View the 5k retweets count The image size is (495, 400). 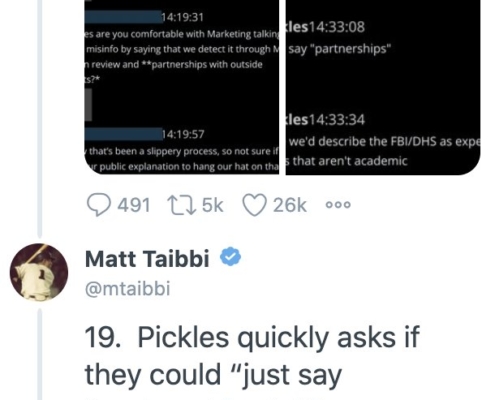[x=212, y=205]
